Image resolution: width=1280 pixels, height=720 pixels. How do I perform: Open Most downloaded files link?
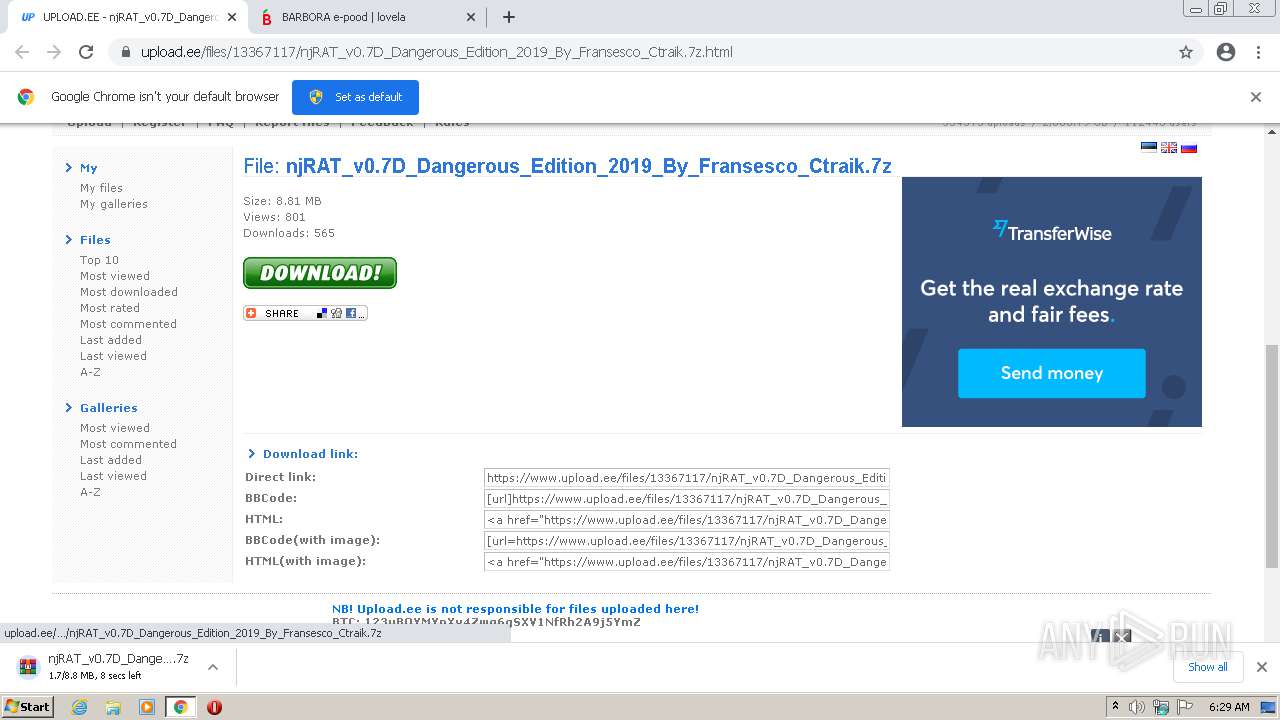[x=129, y=292]
